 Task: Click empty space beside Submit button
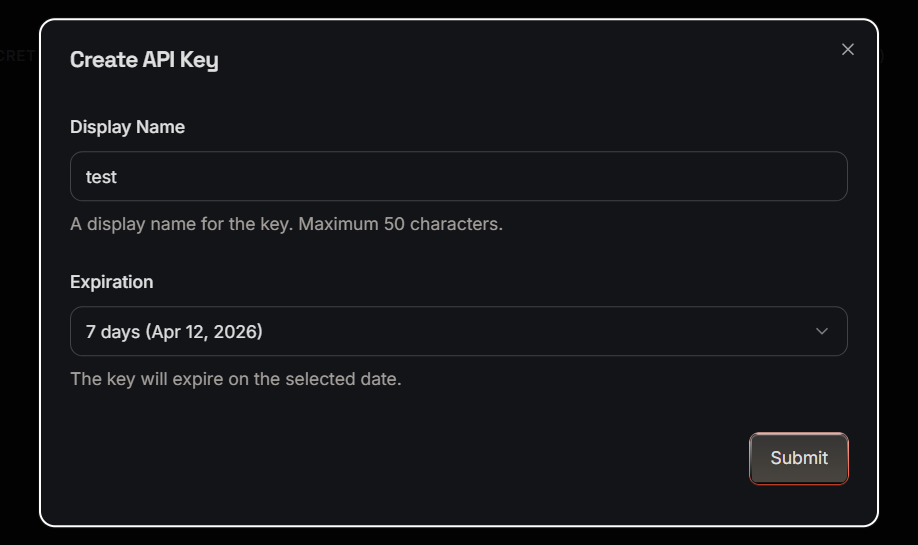(500, 458)
